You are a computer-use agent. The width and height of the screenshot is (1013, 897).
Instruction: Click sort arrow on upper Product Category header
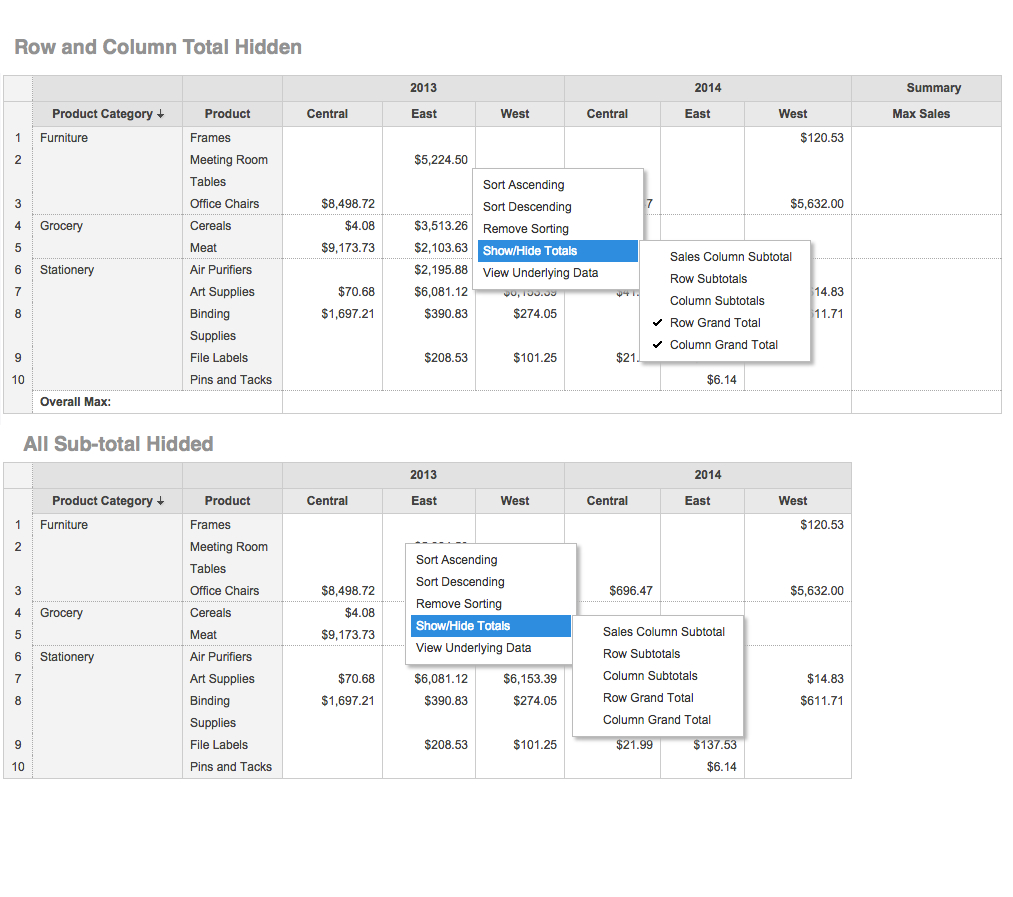[160, 114]
